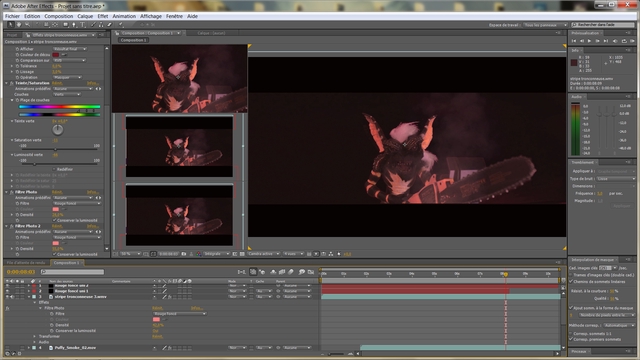
Task: Open the Couches dropdown in Teinte/Saturation
Action: coord(67,94)
